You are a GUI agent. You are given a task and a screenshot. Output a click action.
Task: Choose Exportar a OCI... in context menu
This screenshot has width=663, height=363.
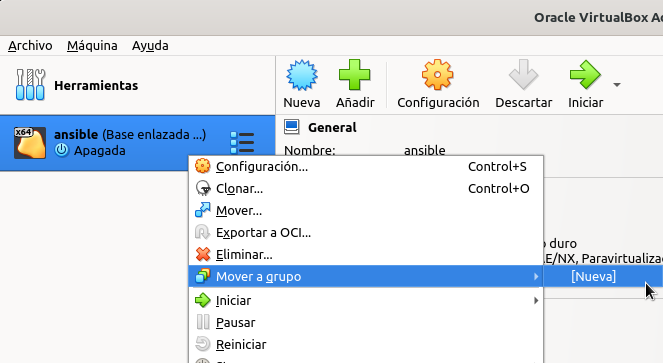pos(366,233)
